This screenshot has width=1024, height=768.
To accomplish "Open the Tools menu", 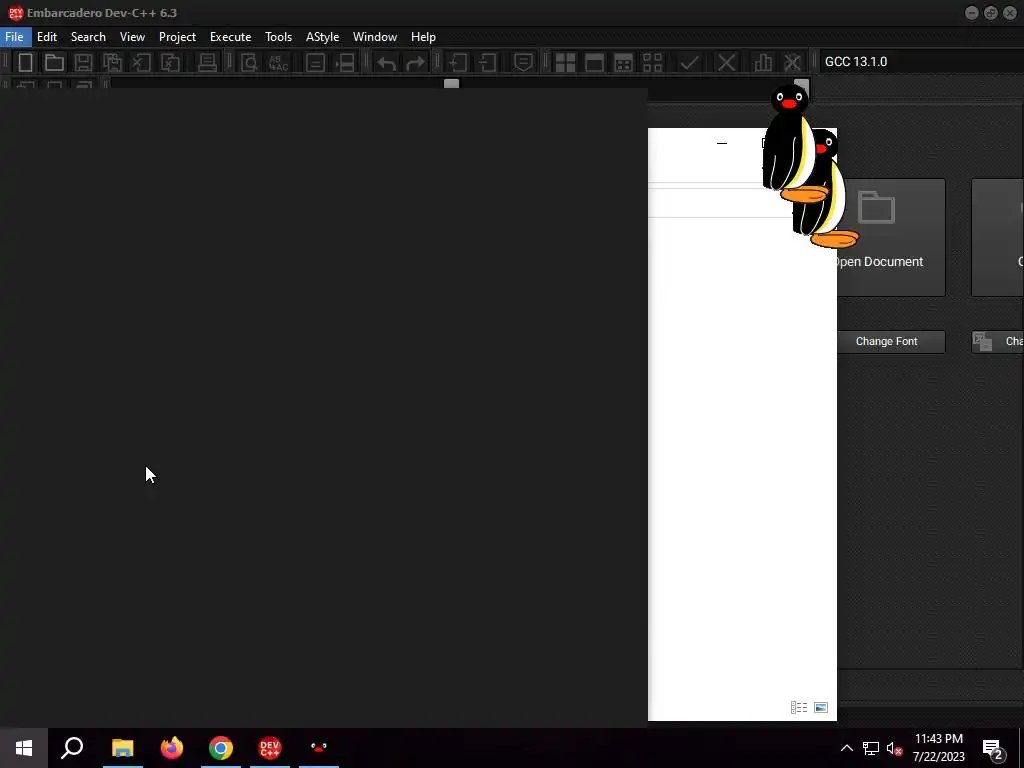I will (x=278, y=37).
